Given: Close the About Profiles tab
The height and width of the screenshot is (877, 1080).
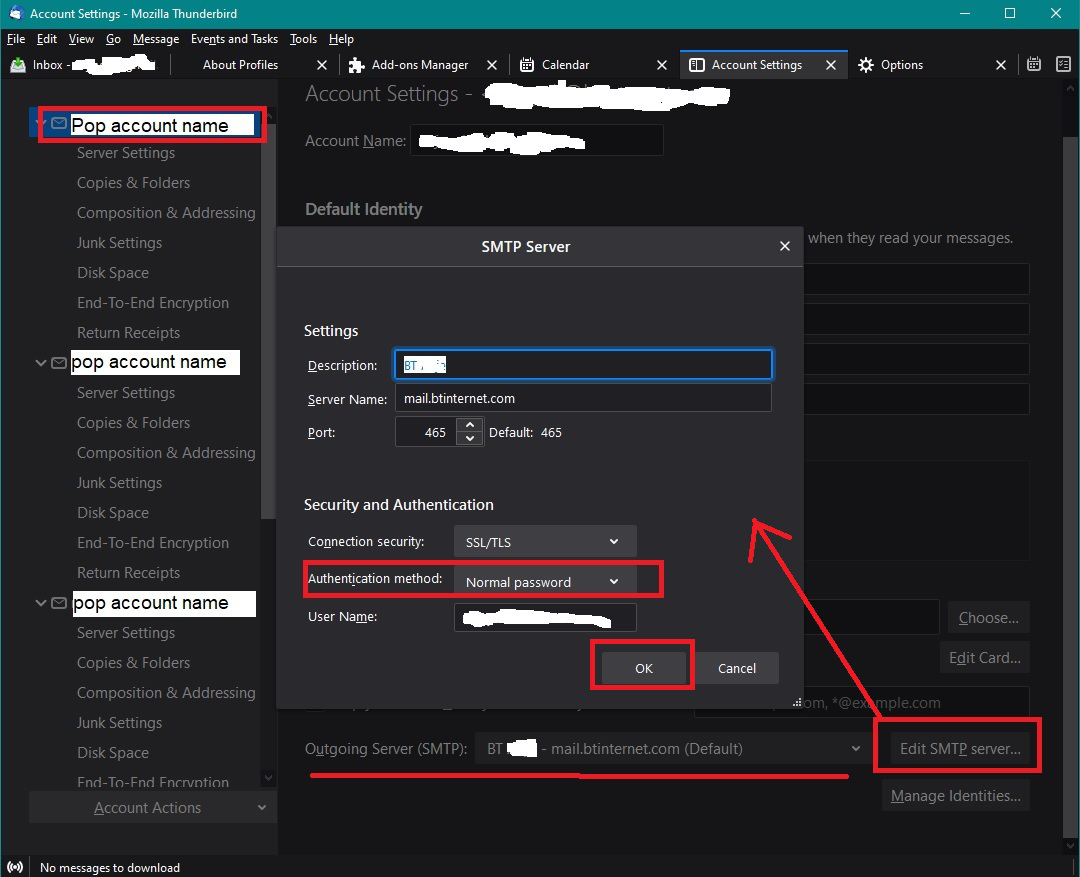Looking at the screenshot, I should (322, 65).
